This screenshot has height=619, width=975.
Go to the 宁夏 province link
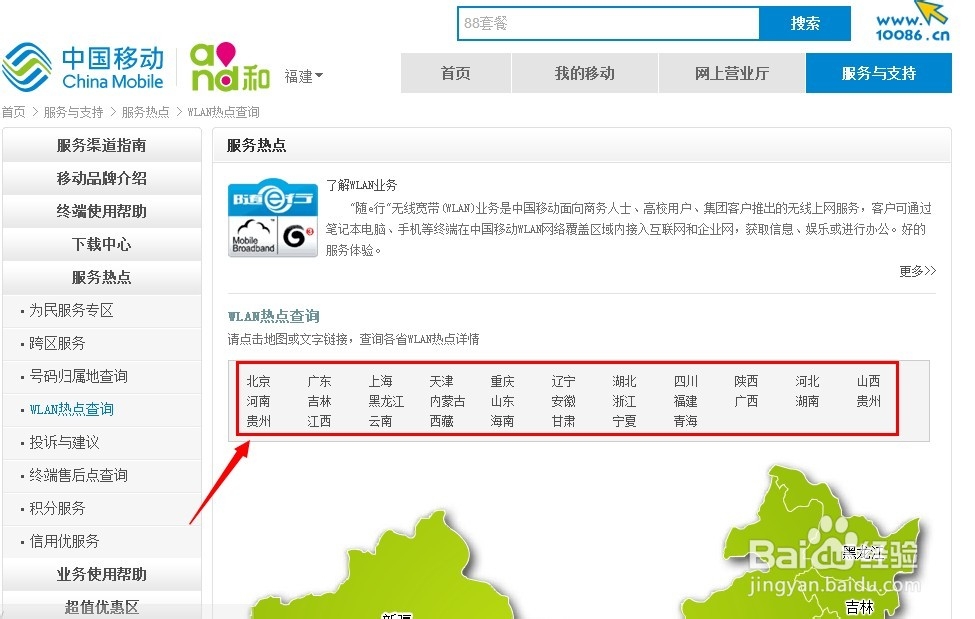pyautogui.click(x=624, y=421)
